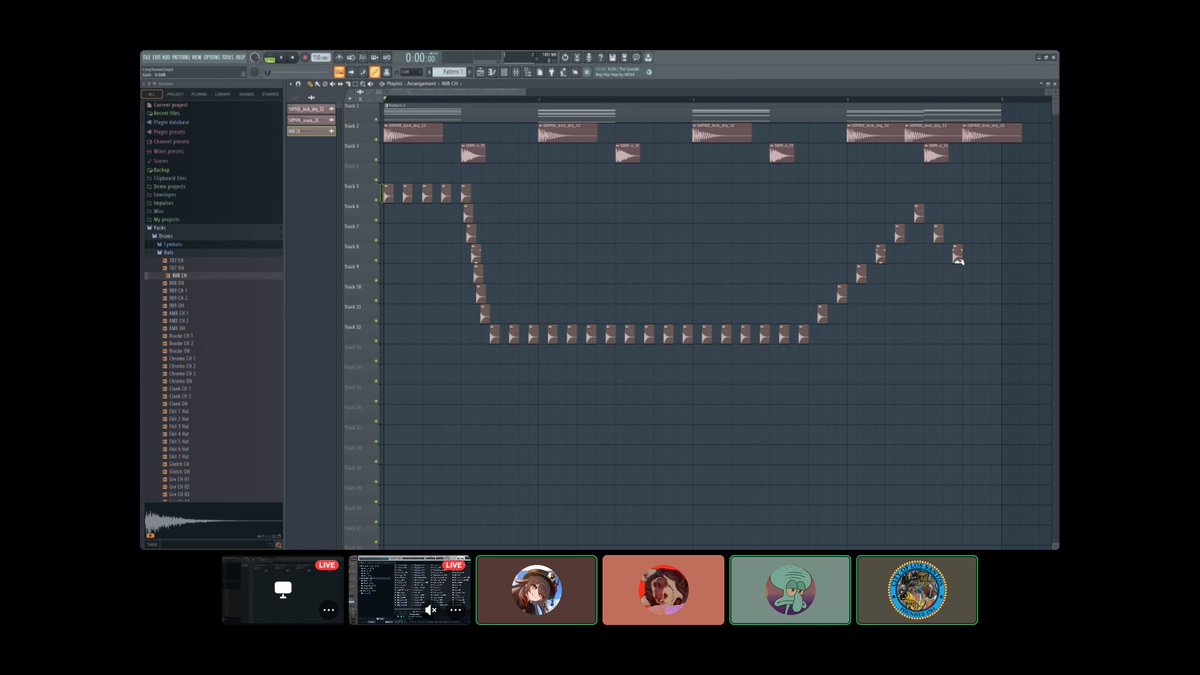Expand Plugin database folder
This screenshot has width=1200, height=675.
click(171, 122)
